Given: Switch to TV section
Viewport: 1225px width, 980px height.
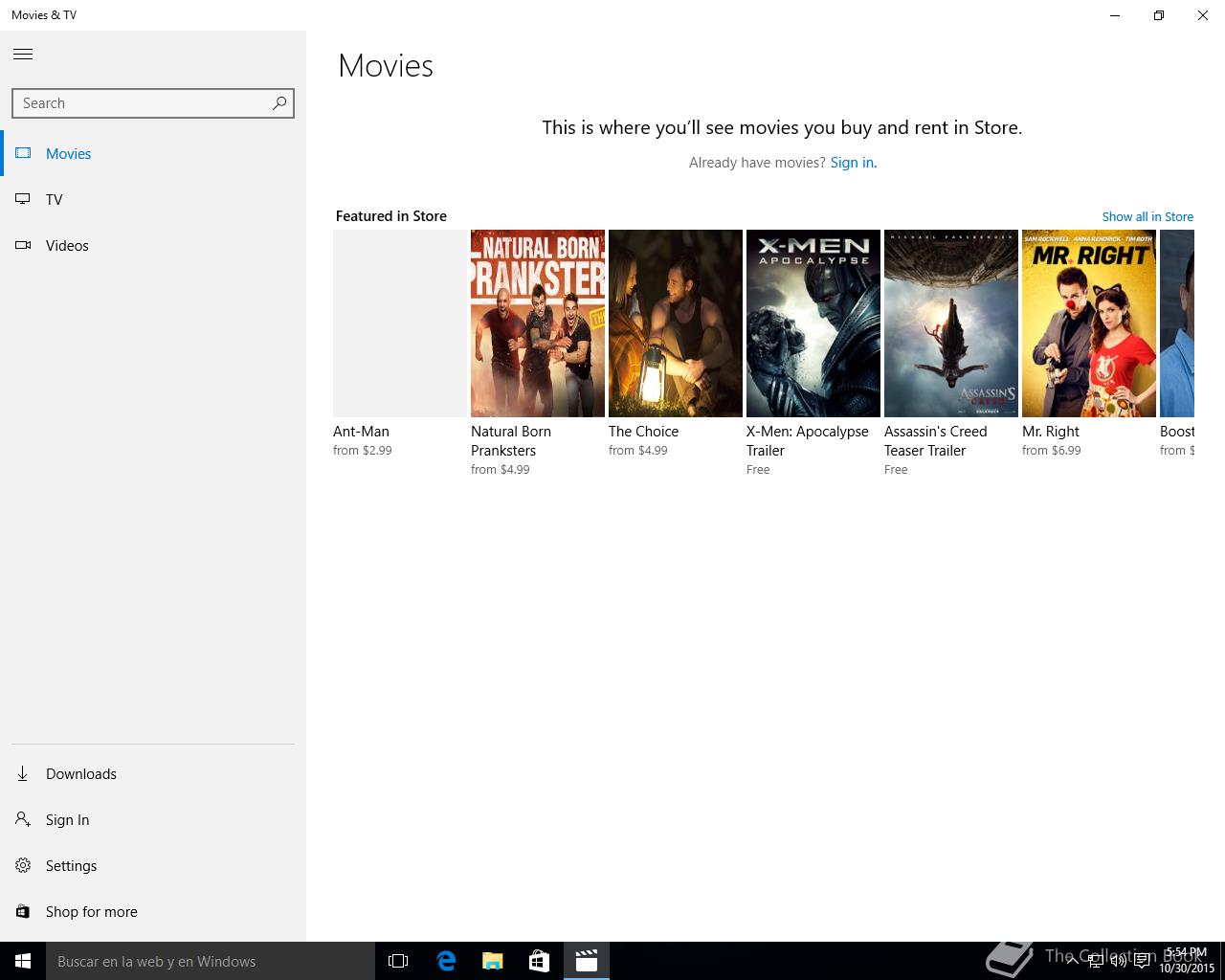Looking at the screenshot, I should coord(153,199).
